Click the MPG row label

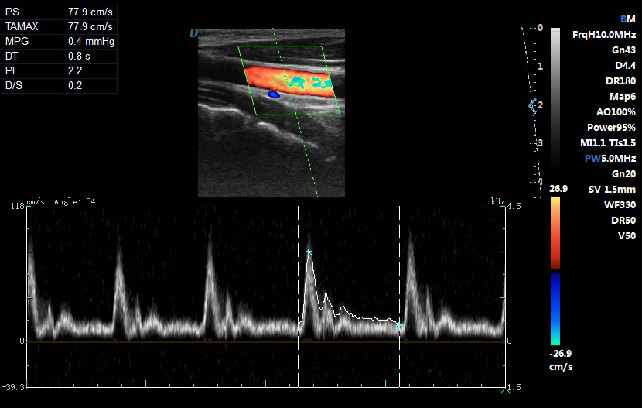click(17, 41)
